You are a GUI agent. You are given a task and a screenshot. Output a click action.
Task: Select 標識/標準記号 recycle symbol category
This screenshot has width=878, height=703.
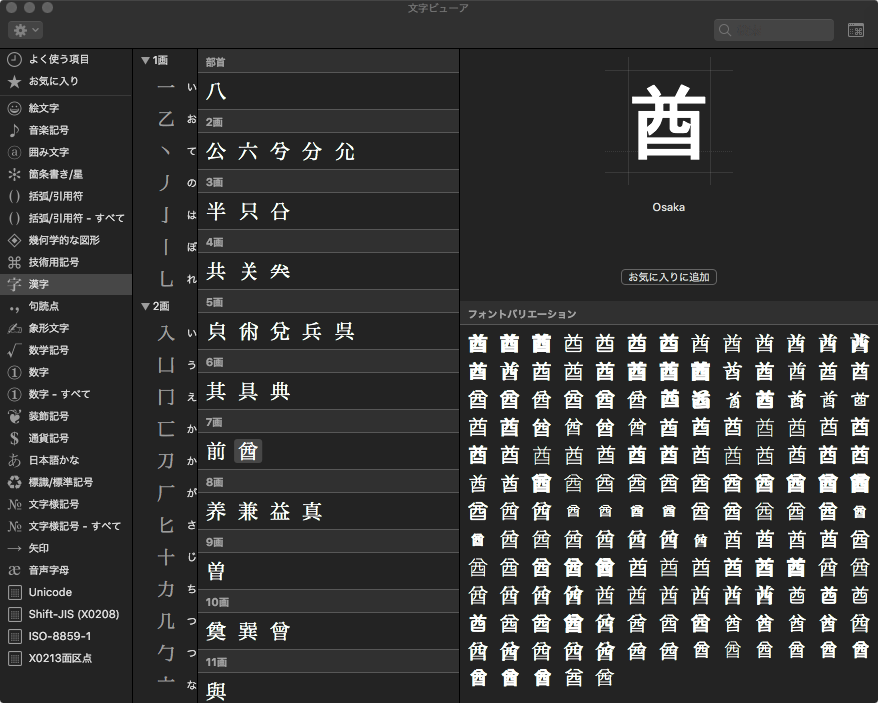point(15,482)
